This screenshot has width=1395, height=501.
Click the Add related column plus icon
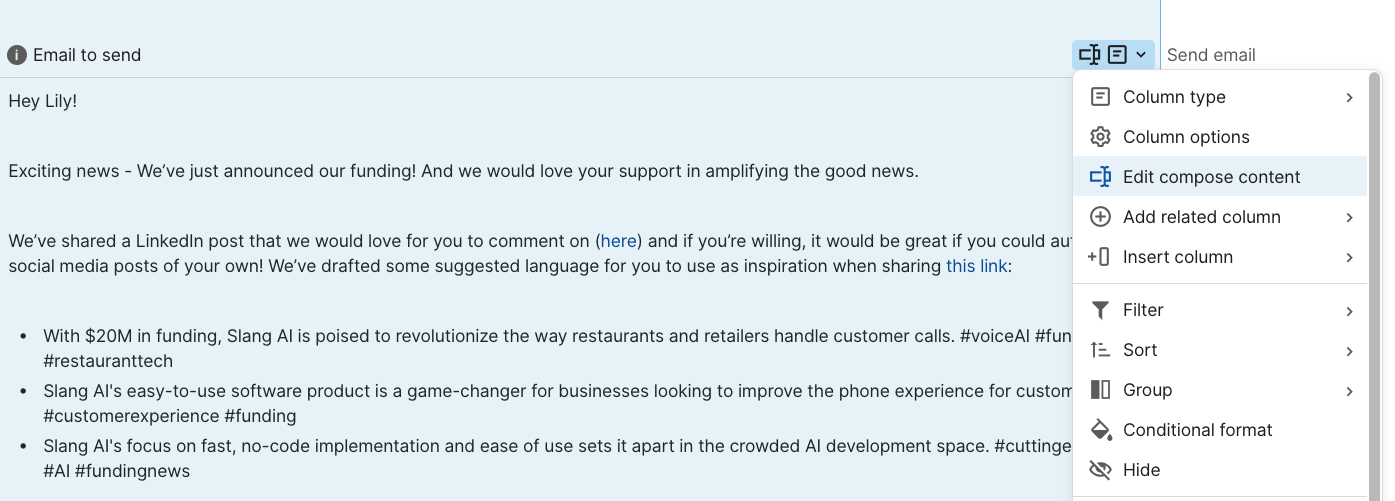(1100, 217)
